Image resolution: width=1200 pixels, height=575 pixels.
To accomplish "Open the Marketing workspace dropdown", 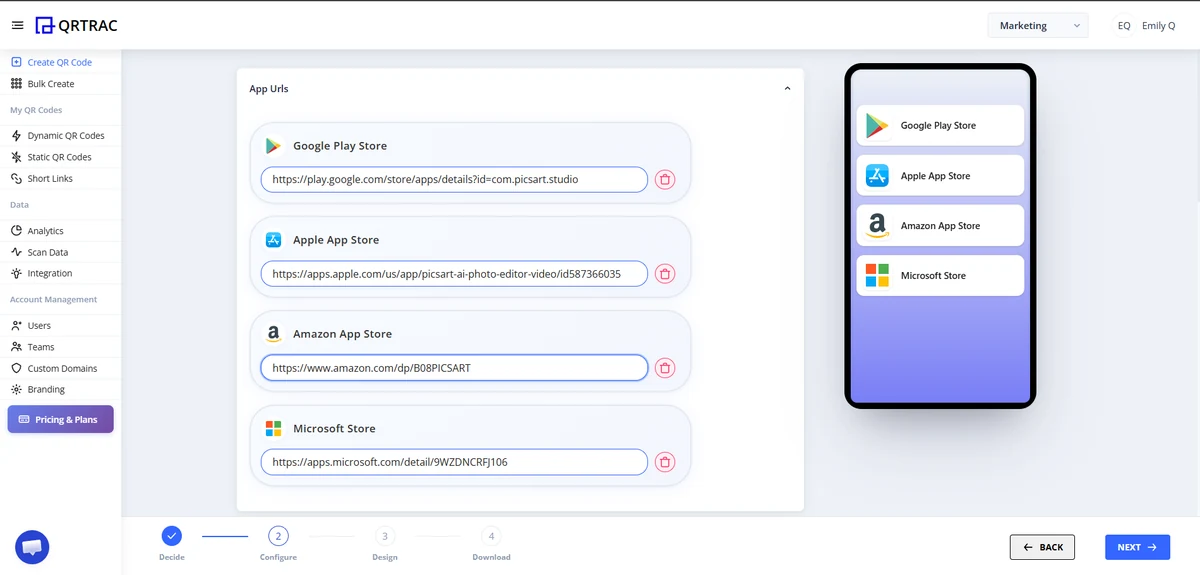I will pyautogui.click(x=1038, y=26).
